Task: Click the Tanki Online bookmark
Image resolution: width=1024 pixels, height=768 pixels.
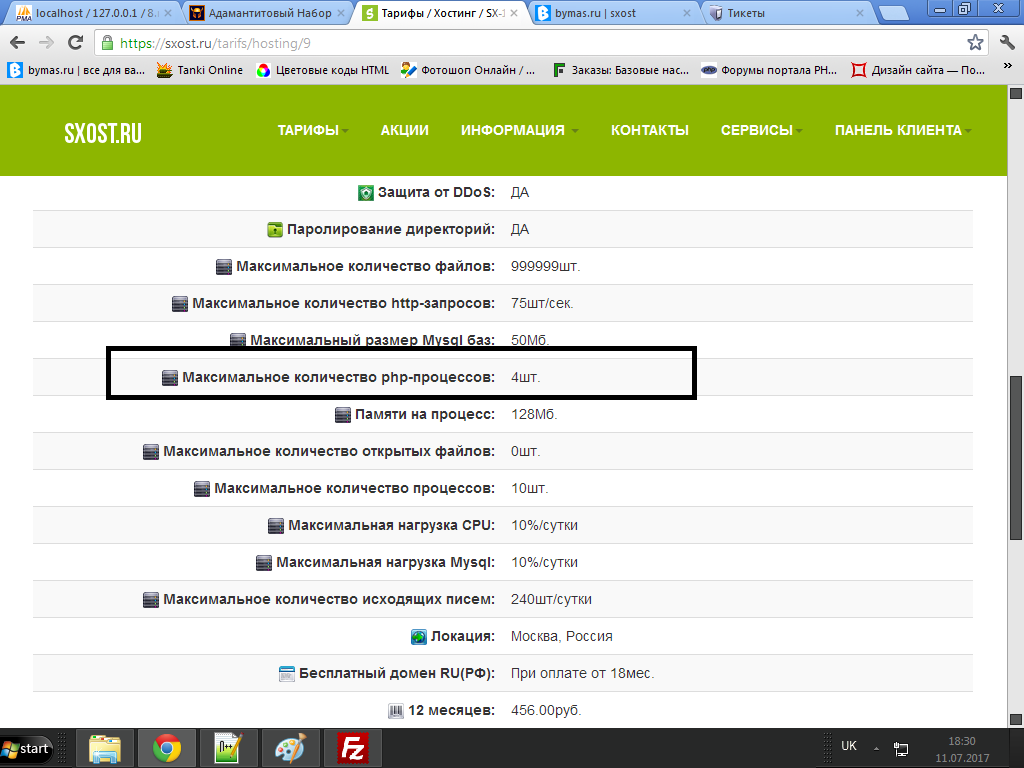Action: pyautogui.click(x=199, y=70)
